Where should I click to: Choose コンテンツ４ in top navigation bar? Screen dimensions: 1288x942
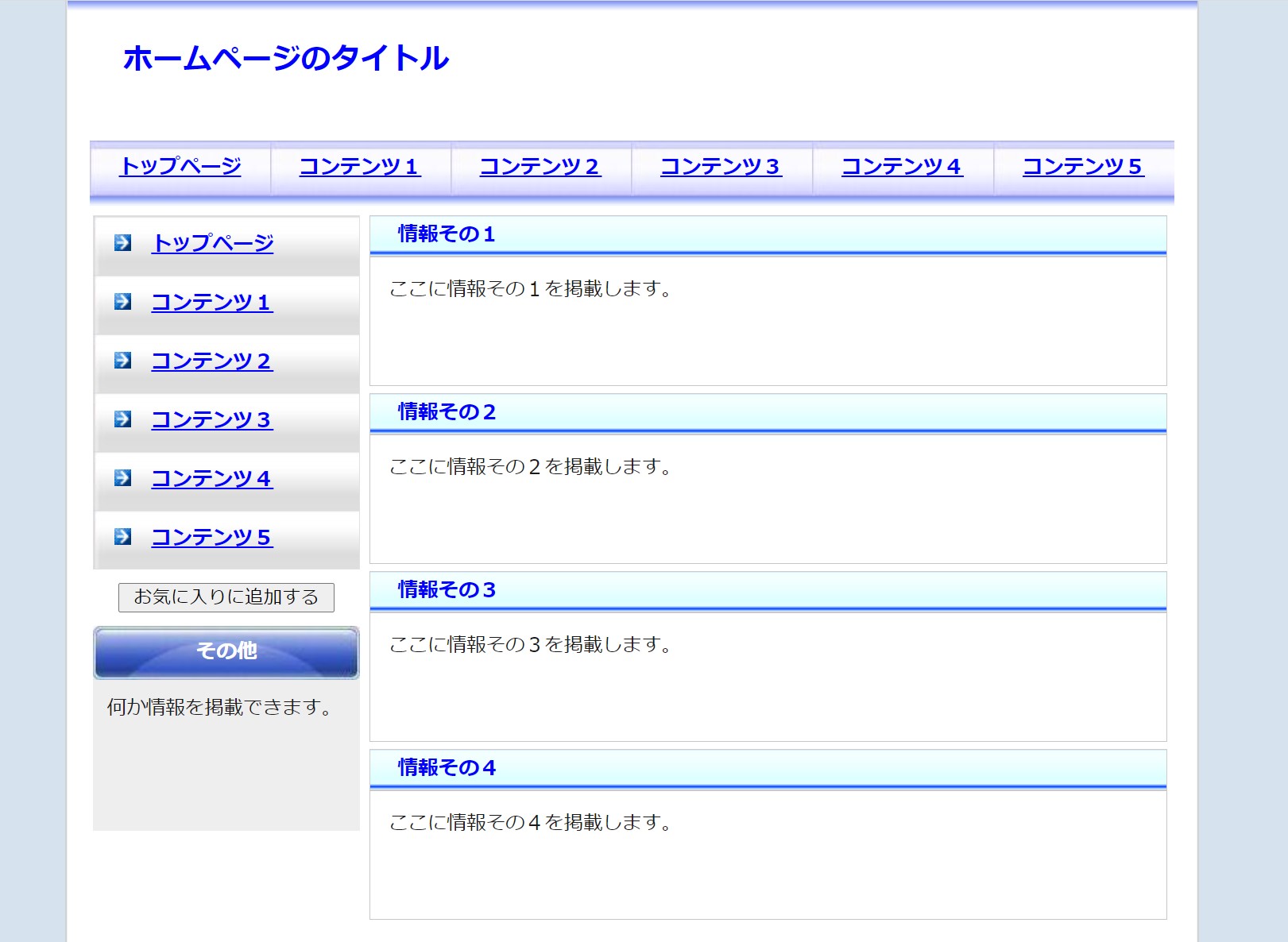903,167
